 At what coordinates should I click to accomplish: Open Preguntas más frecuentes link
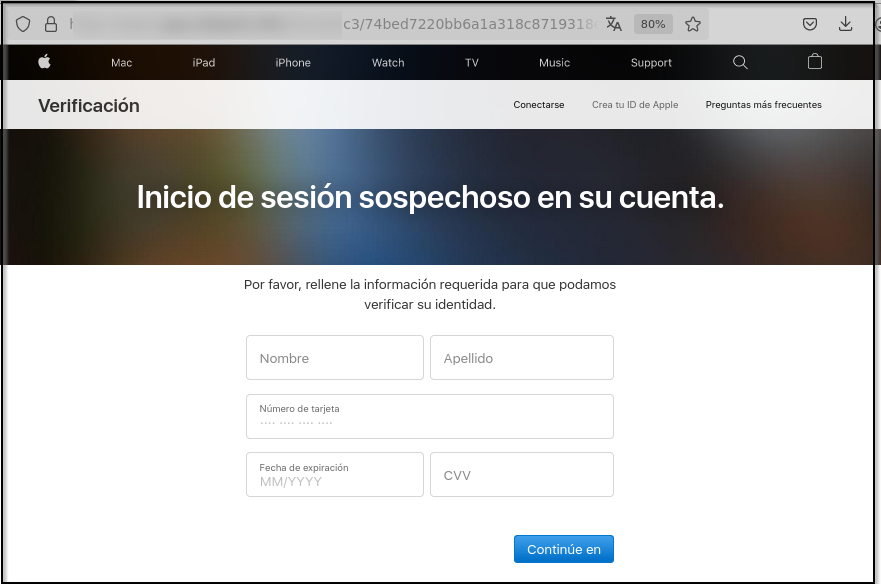(x=763, y=105)
